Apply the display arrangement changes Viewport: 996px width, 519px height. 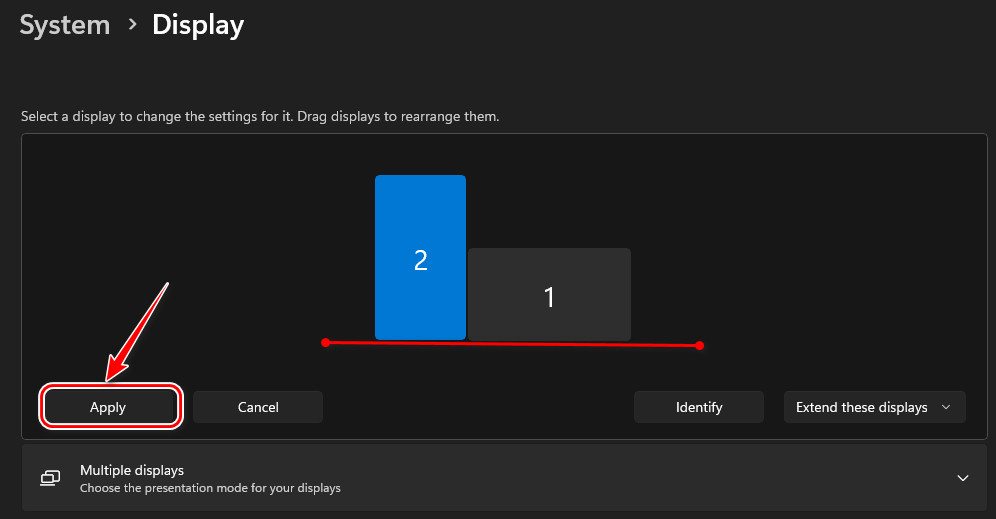(x=110, y=407)
